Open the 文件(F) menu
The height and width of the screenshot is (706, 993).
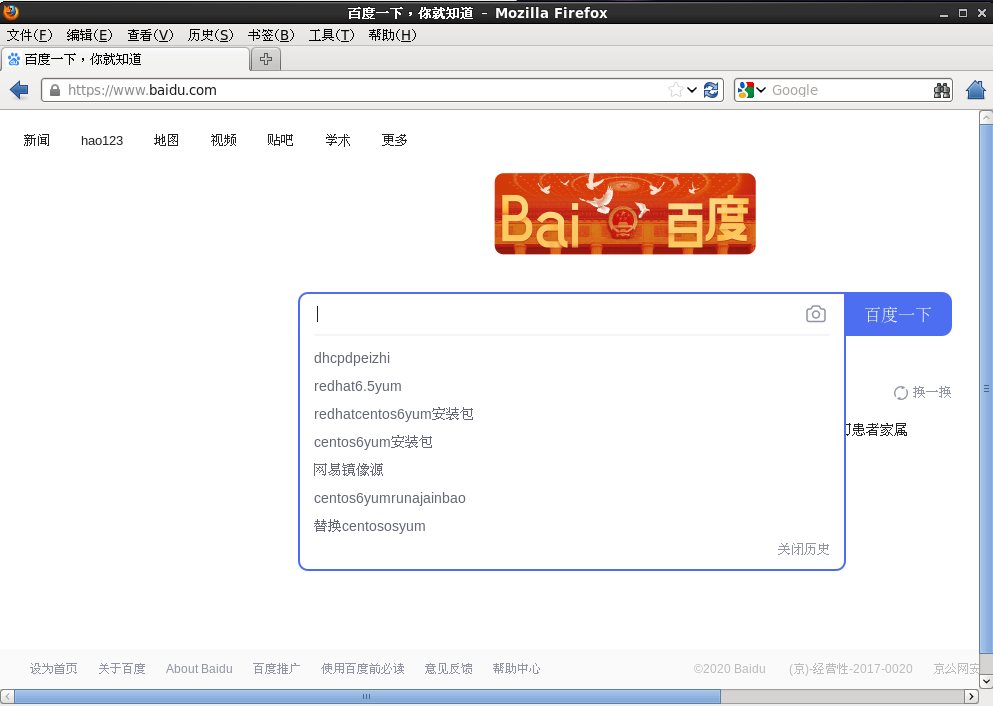(29, 35)
